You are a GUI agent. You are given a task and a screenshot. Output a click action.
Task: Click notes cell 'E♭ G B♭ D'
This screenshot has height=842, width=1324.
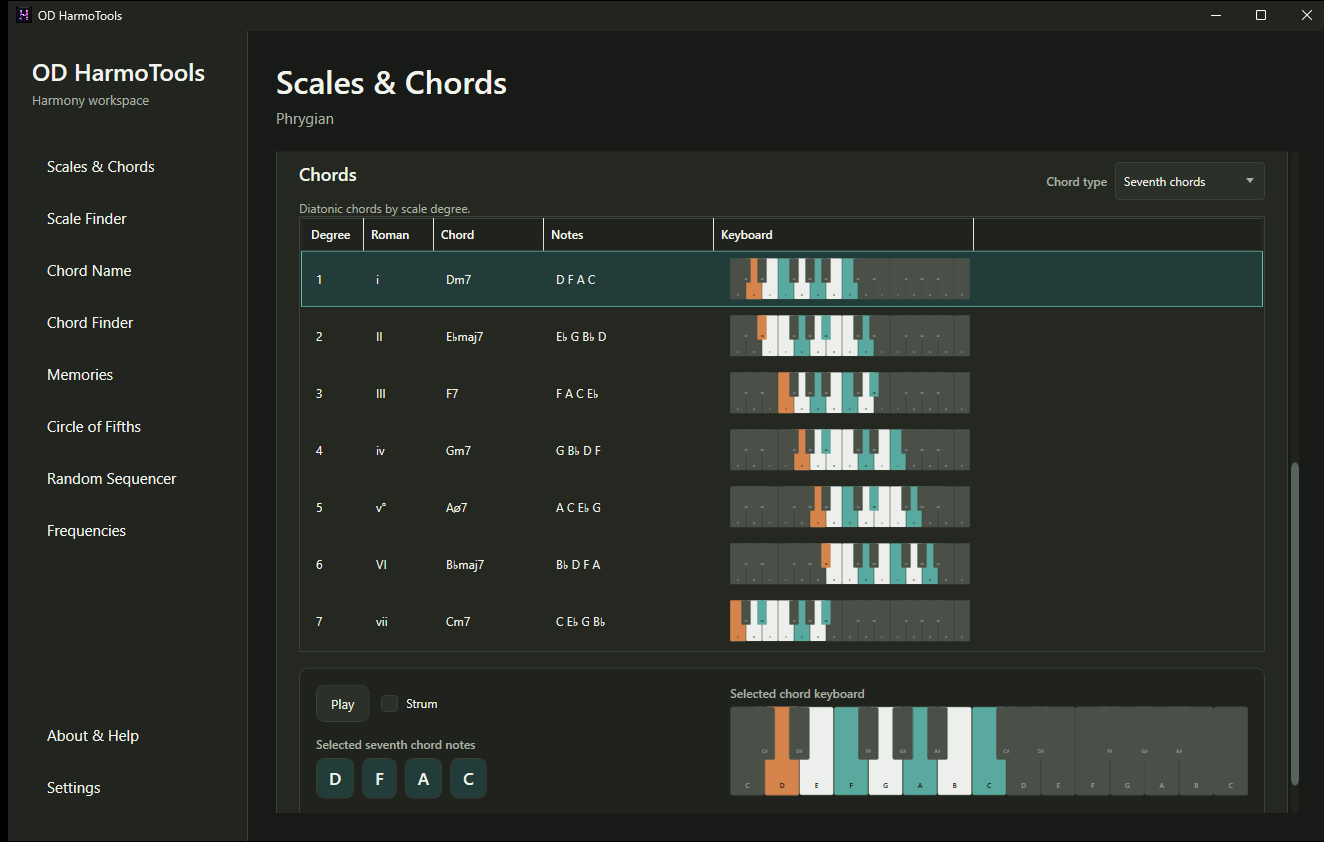pos(581,337)
